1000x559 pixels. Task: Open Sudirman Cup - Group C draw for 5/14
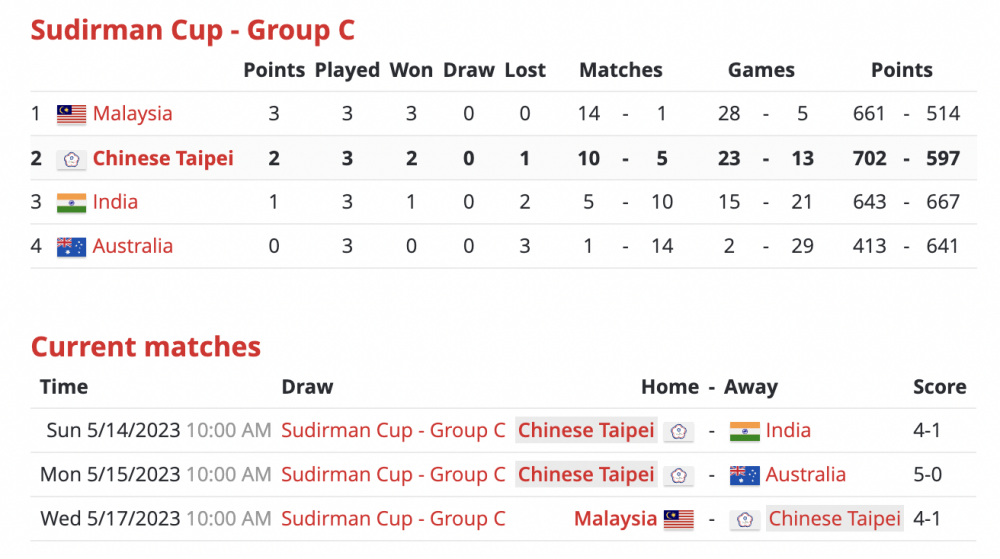[393, 431]
